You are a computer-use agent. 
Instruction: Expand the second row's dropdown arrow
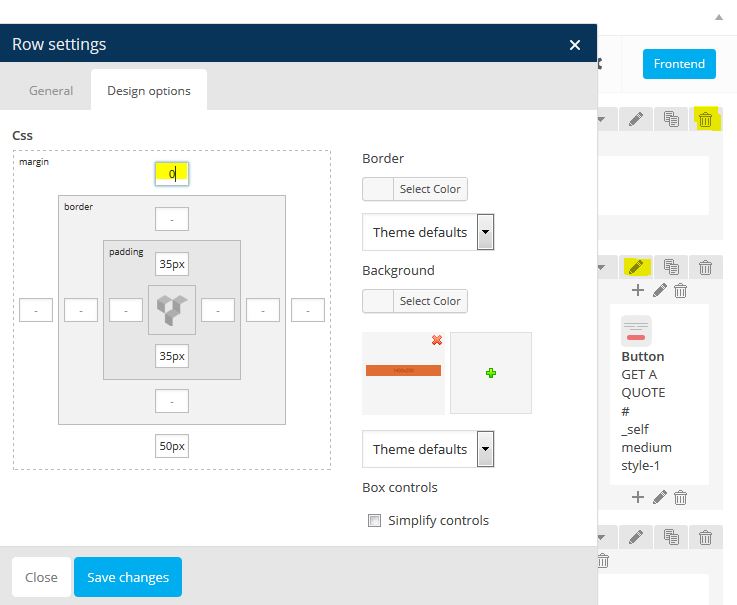[x=601, y=267]
